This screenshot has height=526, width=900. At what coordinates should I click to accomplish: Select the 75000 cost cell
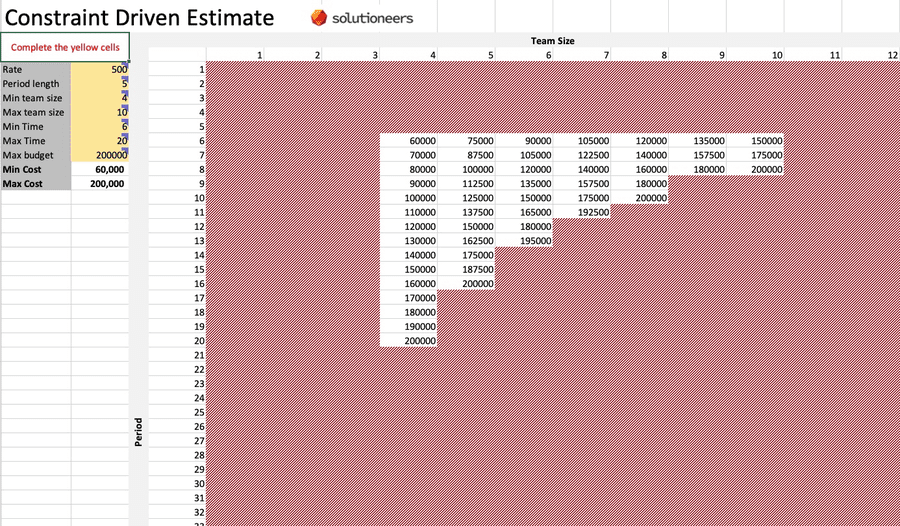467,141
